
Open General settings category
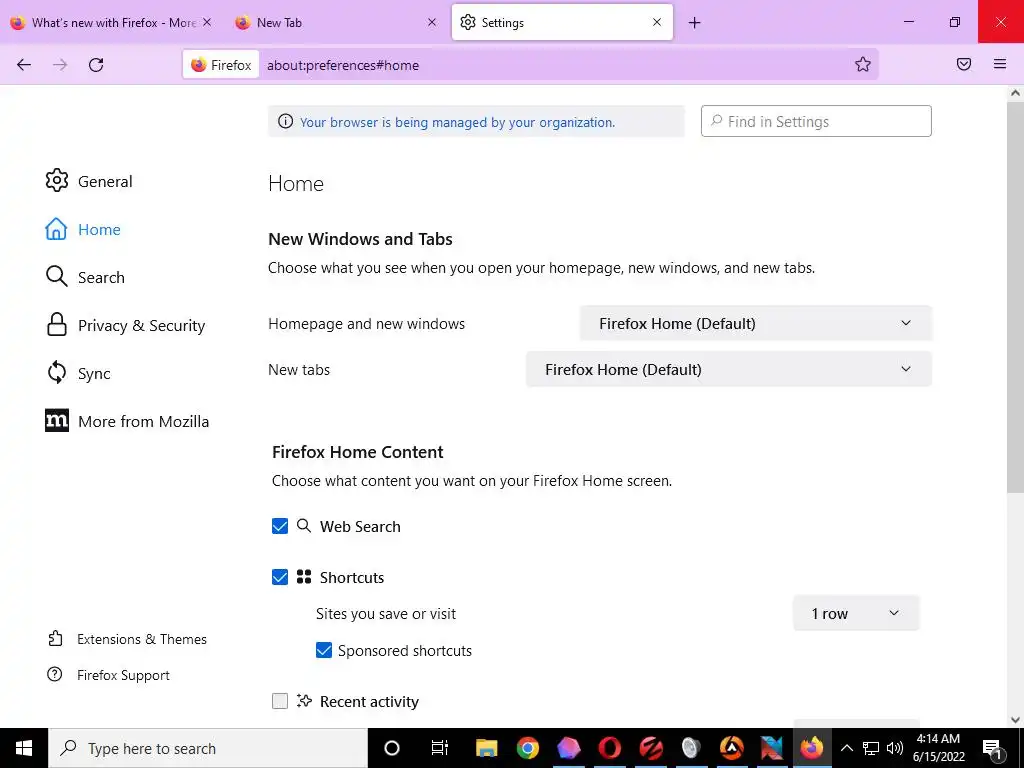pyautogui.click(x=89, y=181)
